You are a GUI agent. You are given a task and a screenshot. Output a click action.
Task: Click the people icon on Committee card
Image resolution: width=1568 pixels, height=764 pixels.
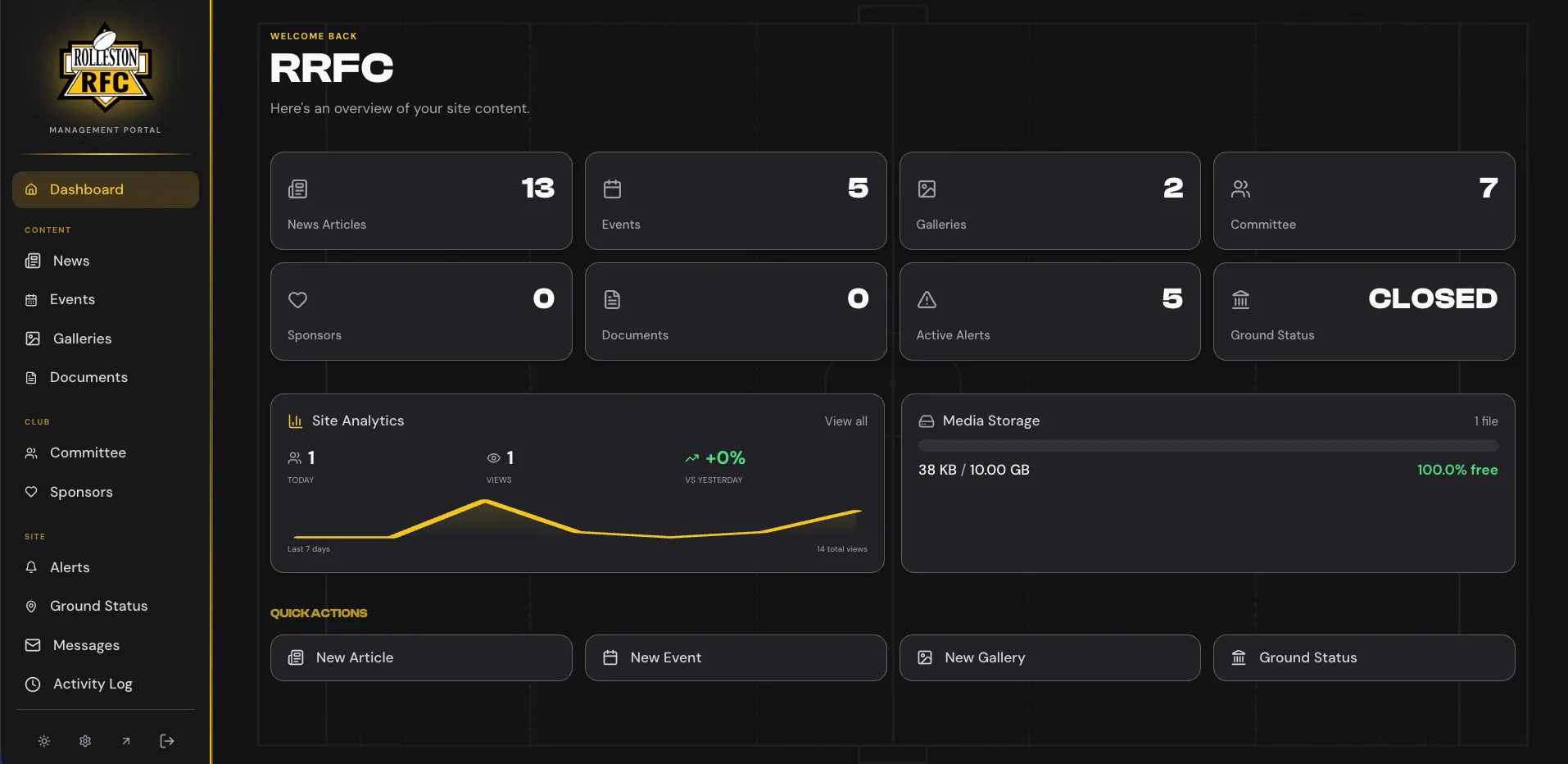[x=1241, y=189]
